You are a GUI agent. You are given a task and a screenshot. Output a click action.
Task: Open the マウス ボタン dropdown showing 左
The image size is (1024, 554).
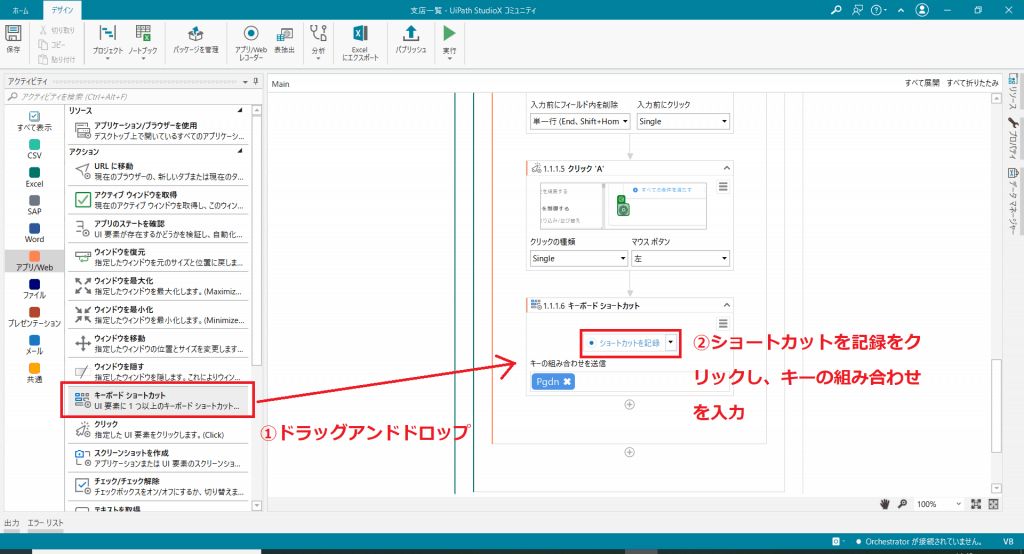(680, 258)
